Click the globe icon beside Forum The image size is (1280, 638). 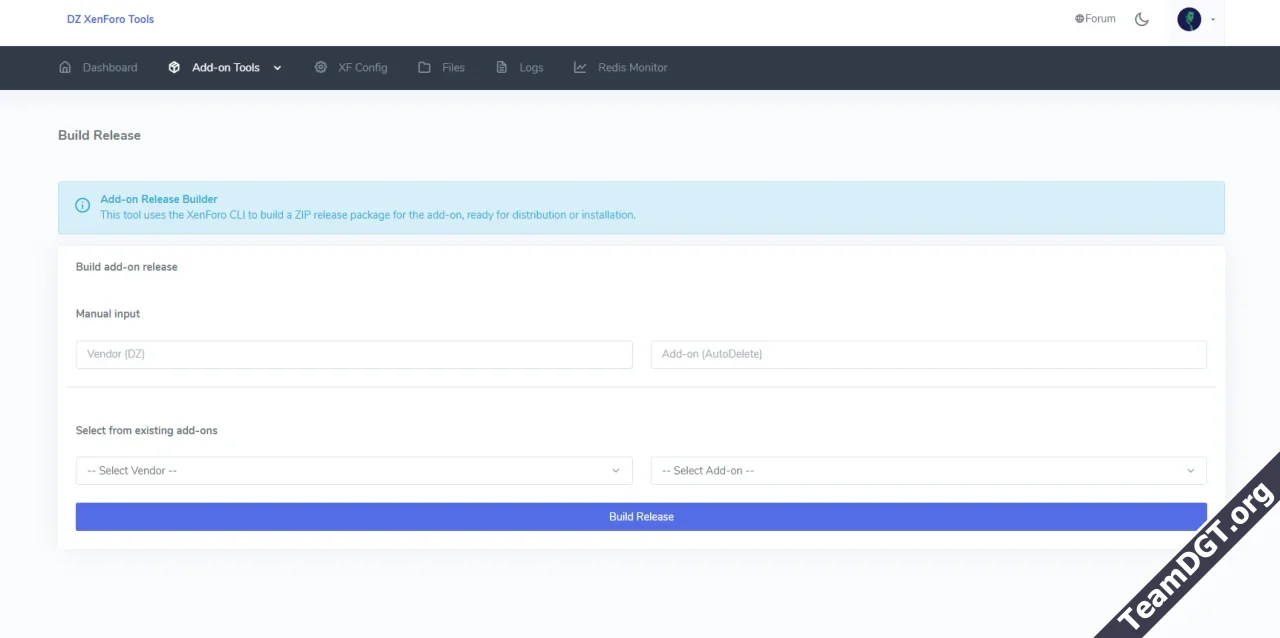pos(1079,19)
